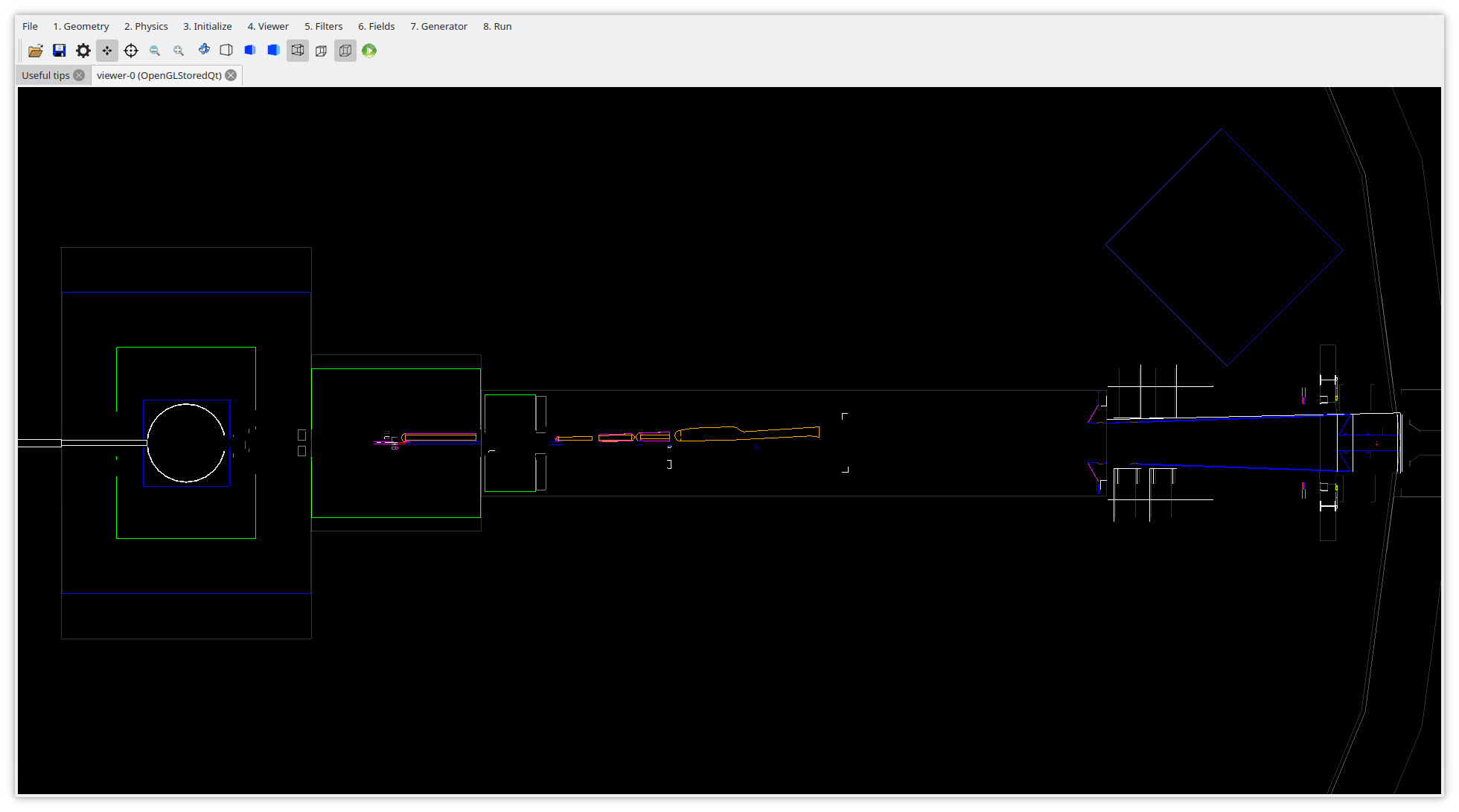The height and width of the screenshot is (812, 1459).
Task: Activate the rotate view tool
Action: [x=204, y=50]
